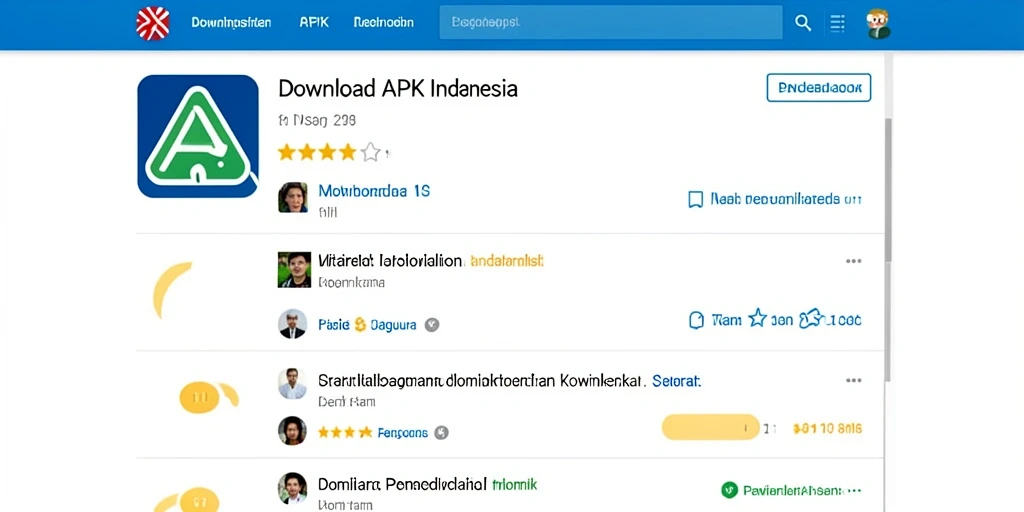Click the three stars before Fenɡoɑns
This screenshot has height=512, width=1024.
point(345,432)
